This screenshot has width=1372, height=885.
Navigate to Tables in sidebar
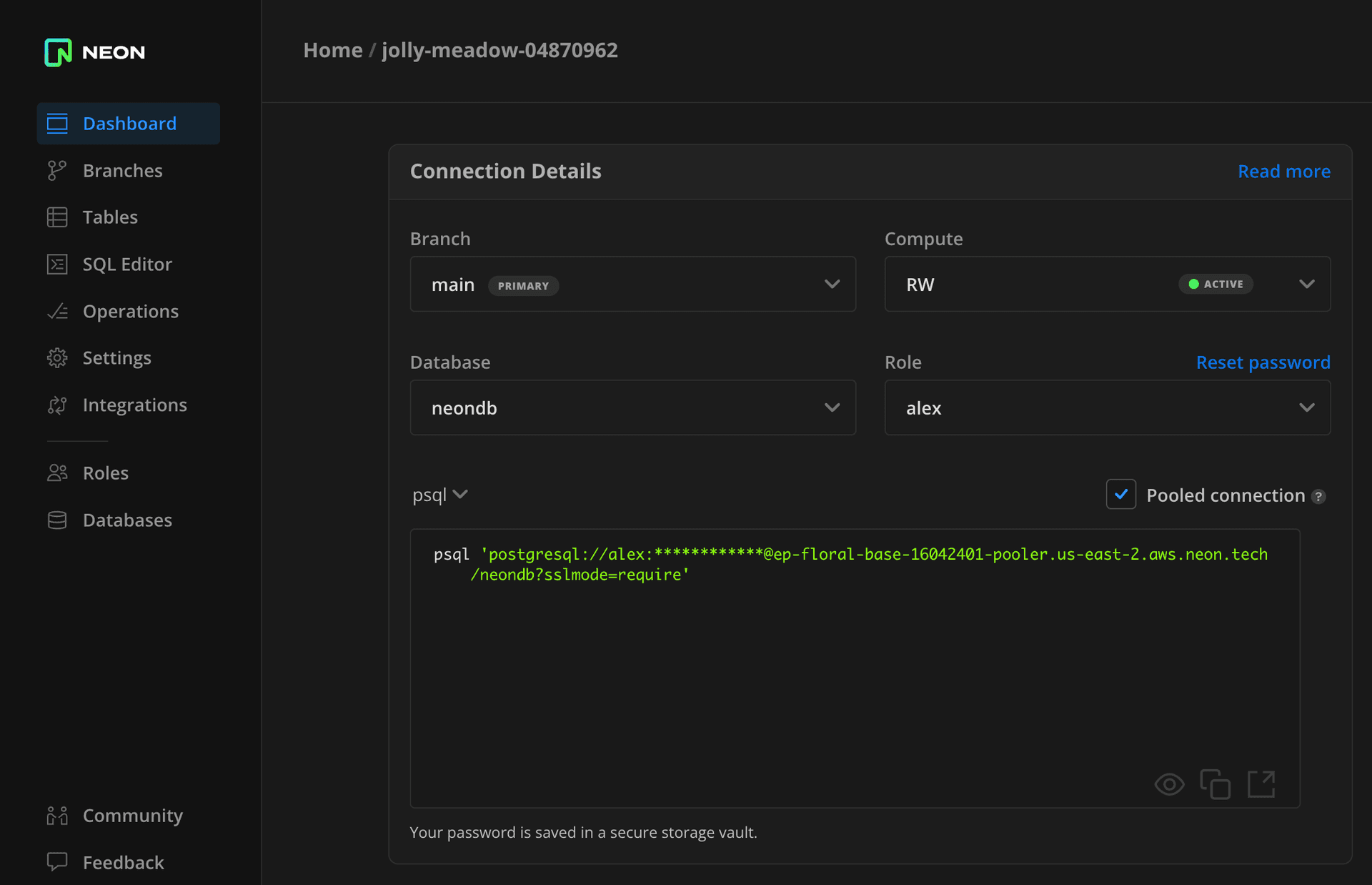tap(109, 217)
